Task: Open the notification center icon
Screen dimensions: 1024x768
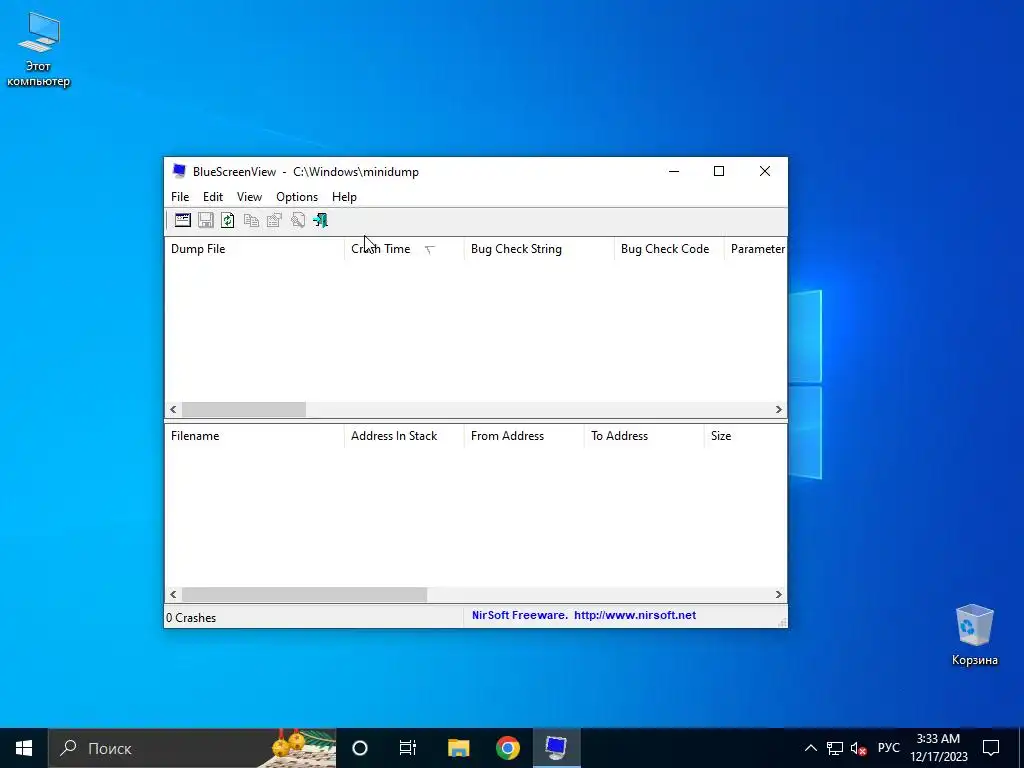Action: pos(991,748)
